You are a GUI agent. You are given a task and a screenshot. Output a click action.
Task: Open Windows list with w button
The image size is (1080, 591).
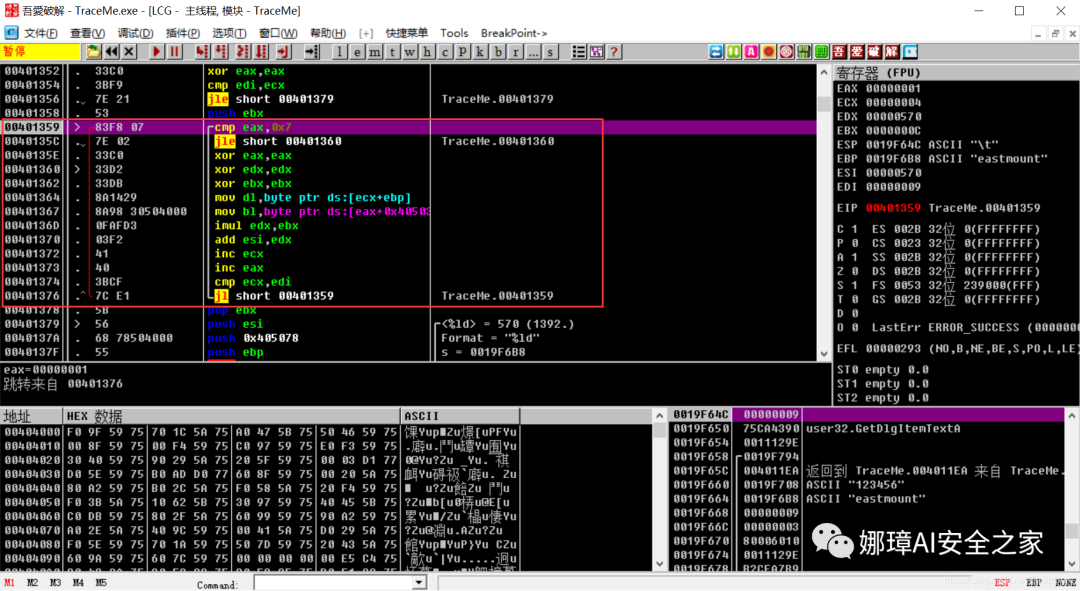coord(410,52)
